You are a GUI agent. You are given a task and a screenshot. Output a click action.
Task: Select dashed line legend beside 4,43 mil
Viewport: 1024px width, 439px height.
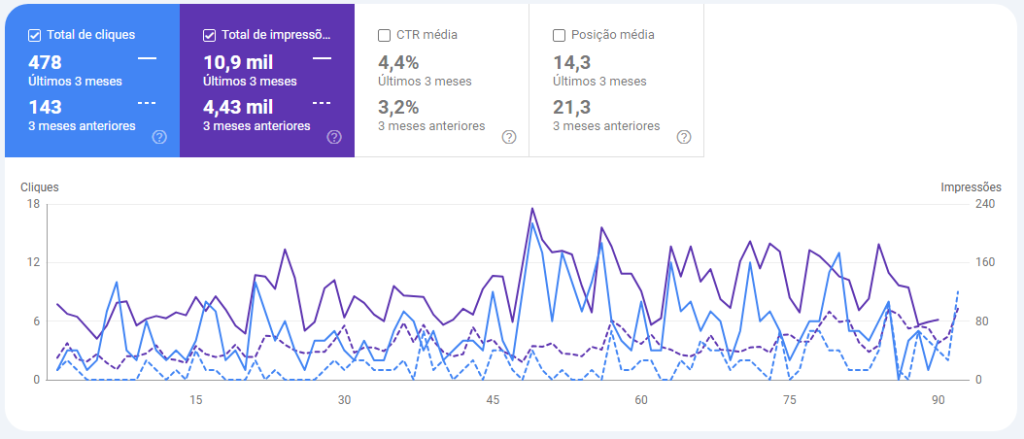[x=322, y=103]
